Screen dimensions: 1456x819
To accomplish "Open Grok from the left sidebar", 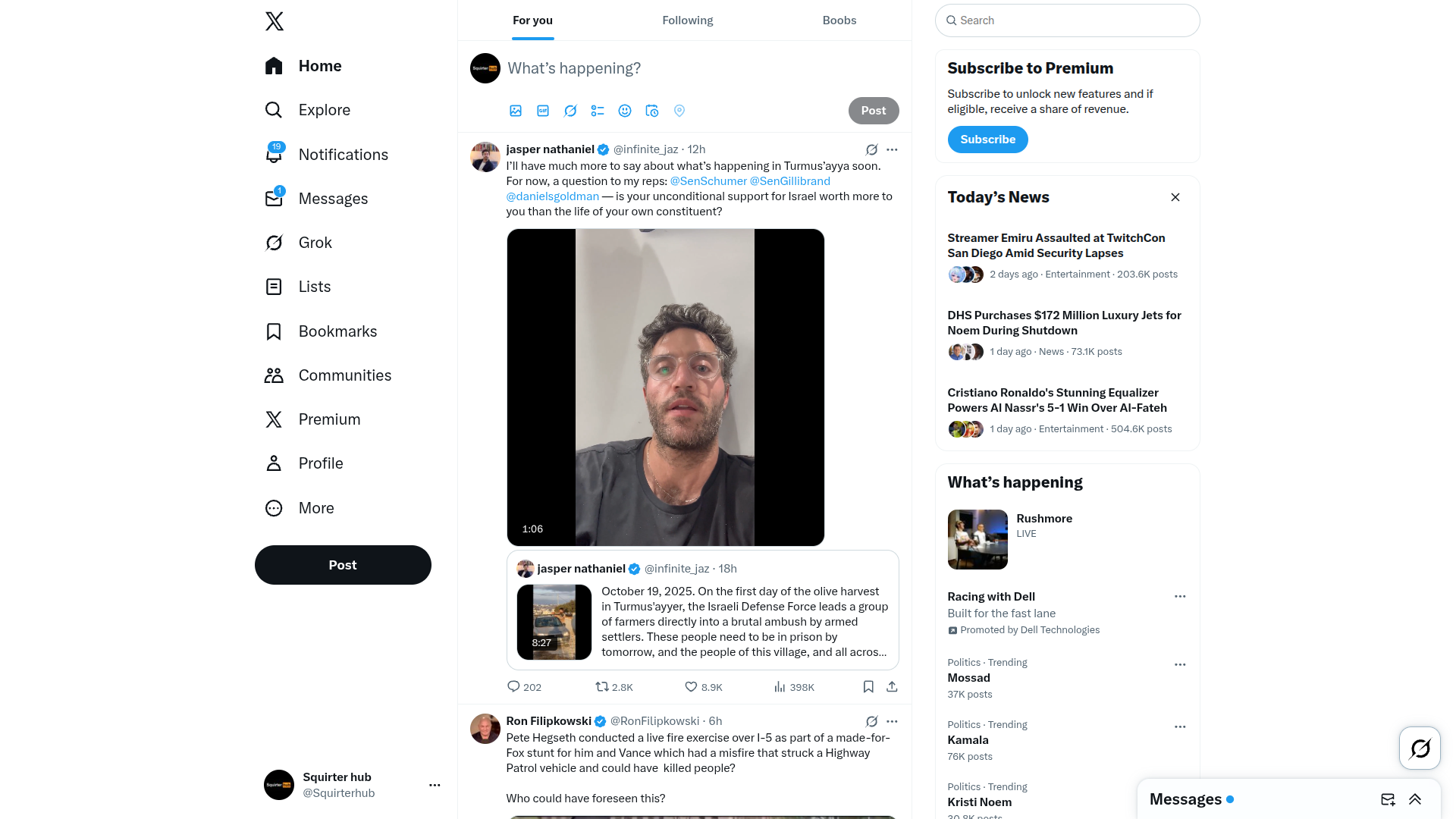I will 299,243.
